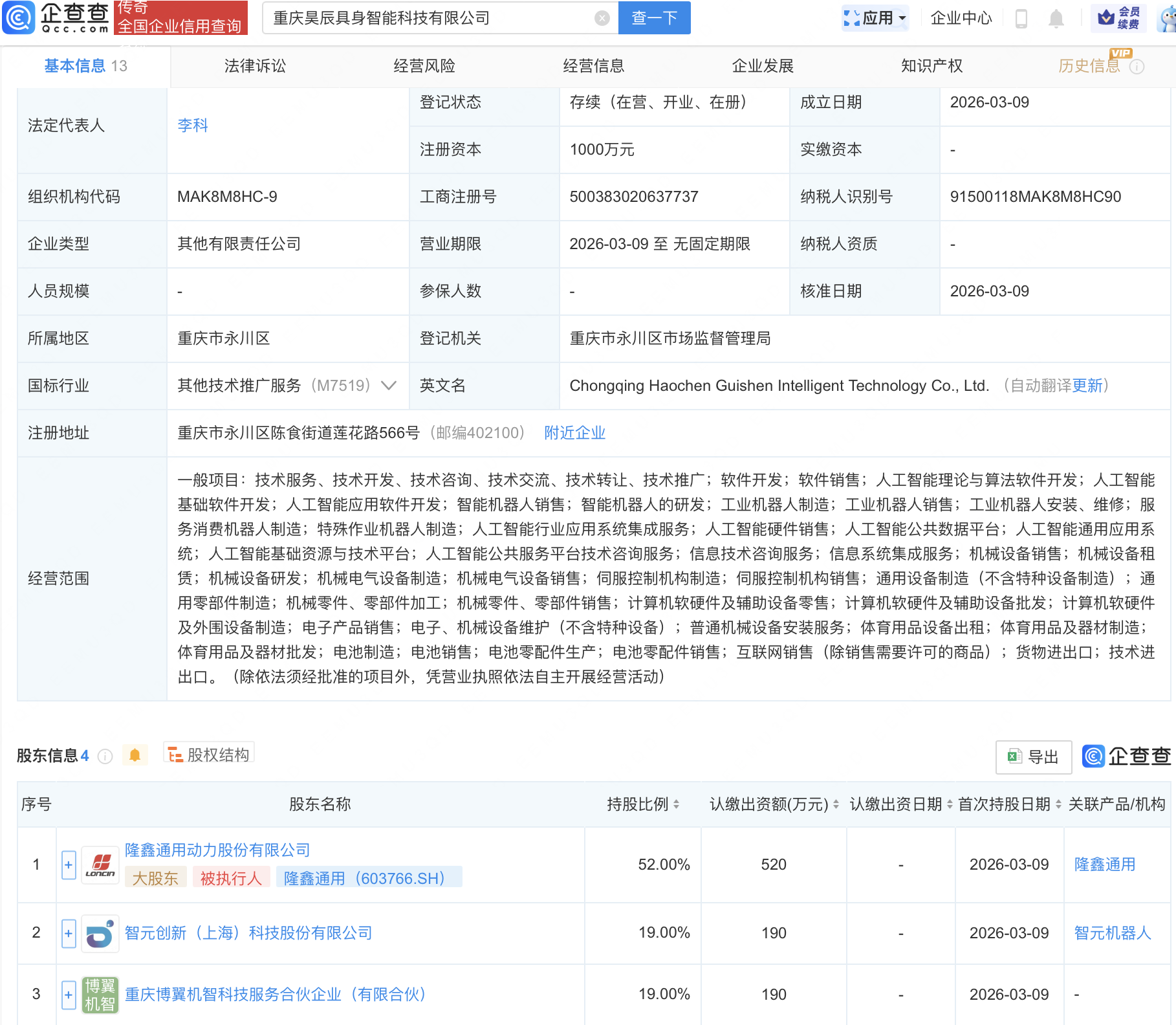The image size is (1176, 1025).
Task: Expand the 隆鑫通用动力 shareholder row
Action: pyautogui.click(x=69, y=865)
